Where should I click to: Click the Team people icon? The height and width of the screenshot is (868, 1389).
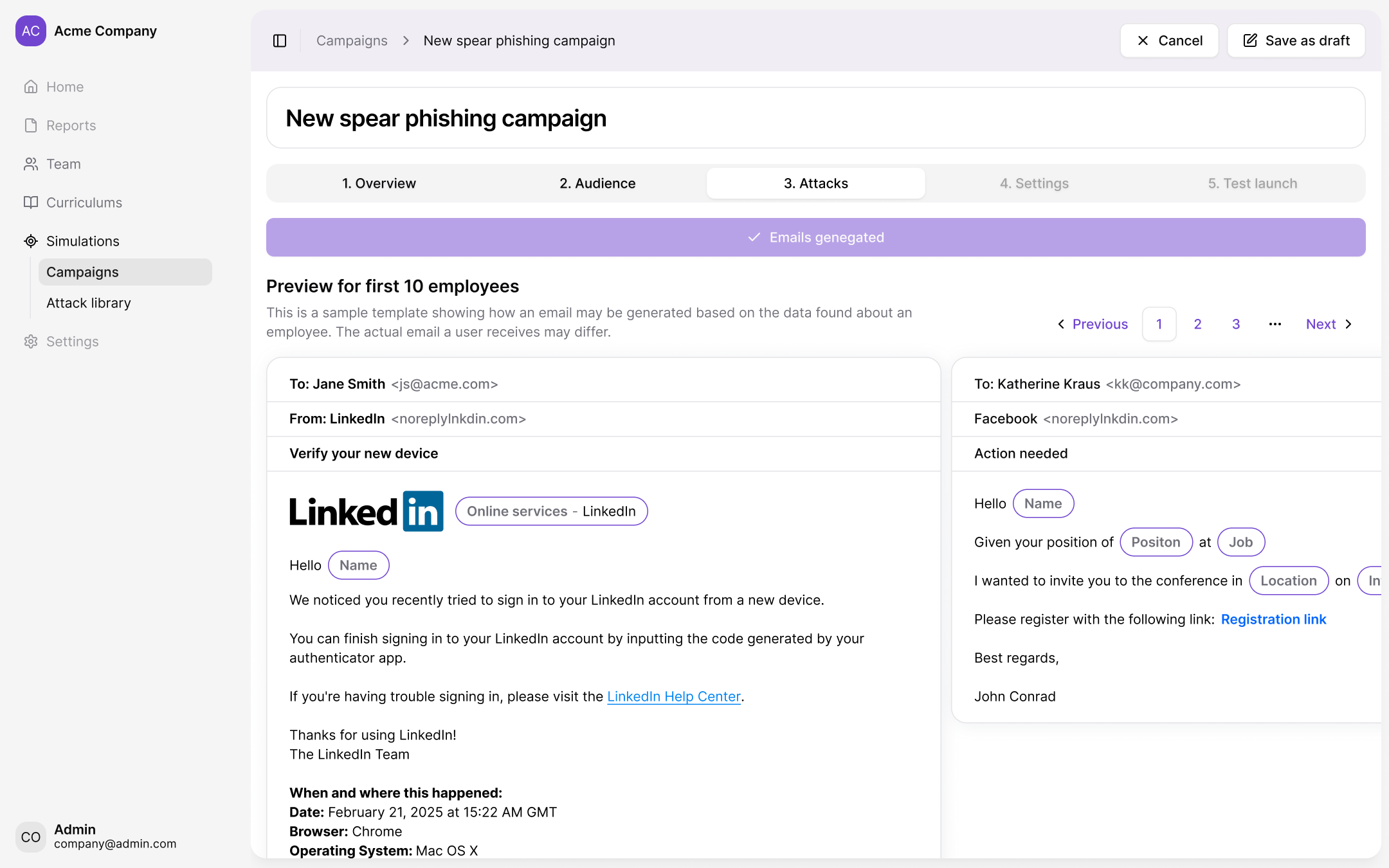tap(31, 164)
